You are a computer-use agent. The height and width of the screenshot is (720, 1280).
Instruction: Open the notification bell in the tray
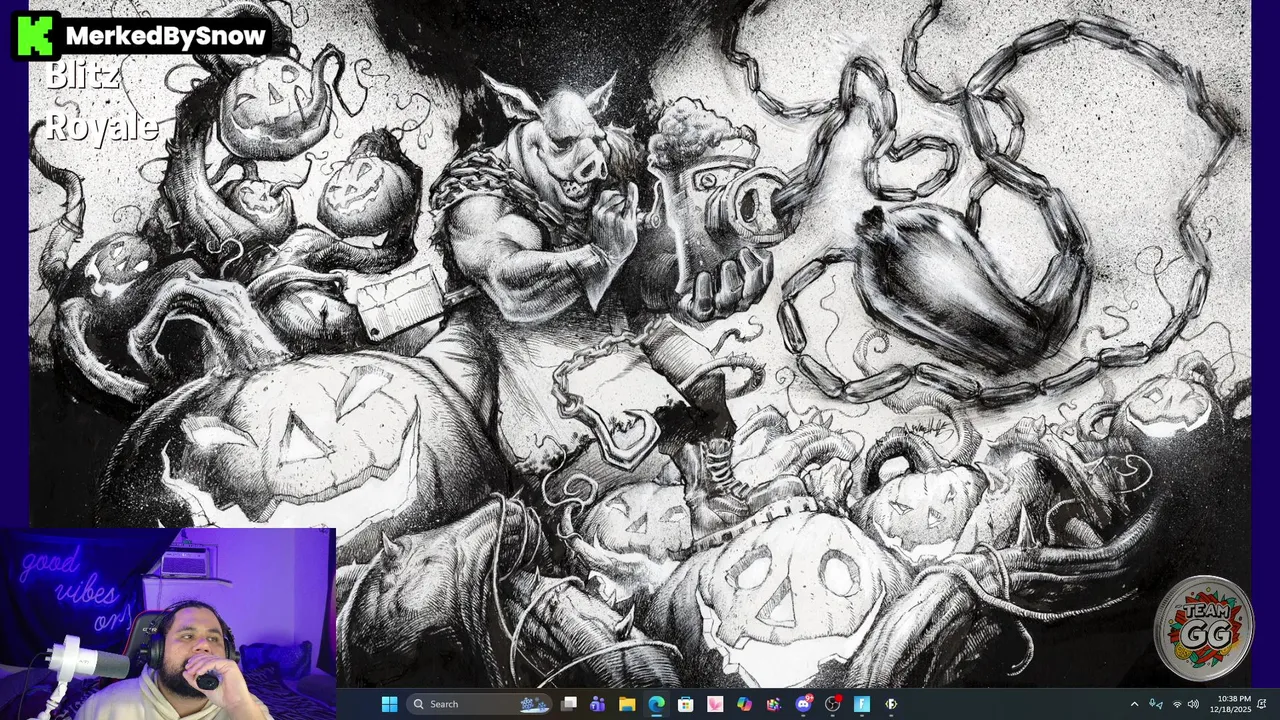1262,704
